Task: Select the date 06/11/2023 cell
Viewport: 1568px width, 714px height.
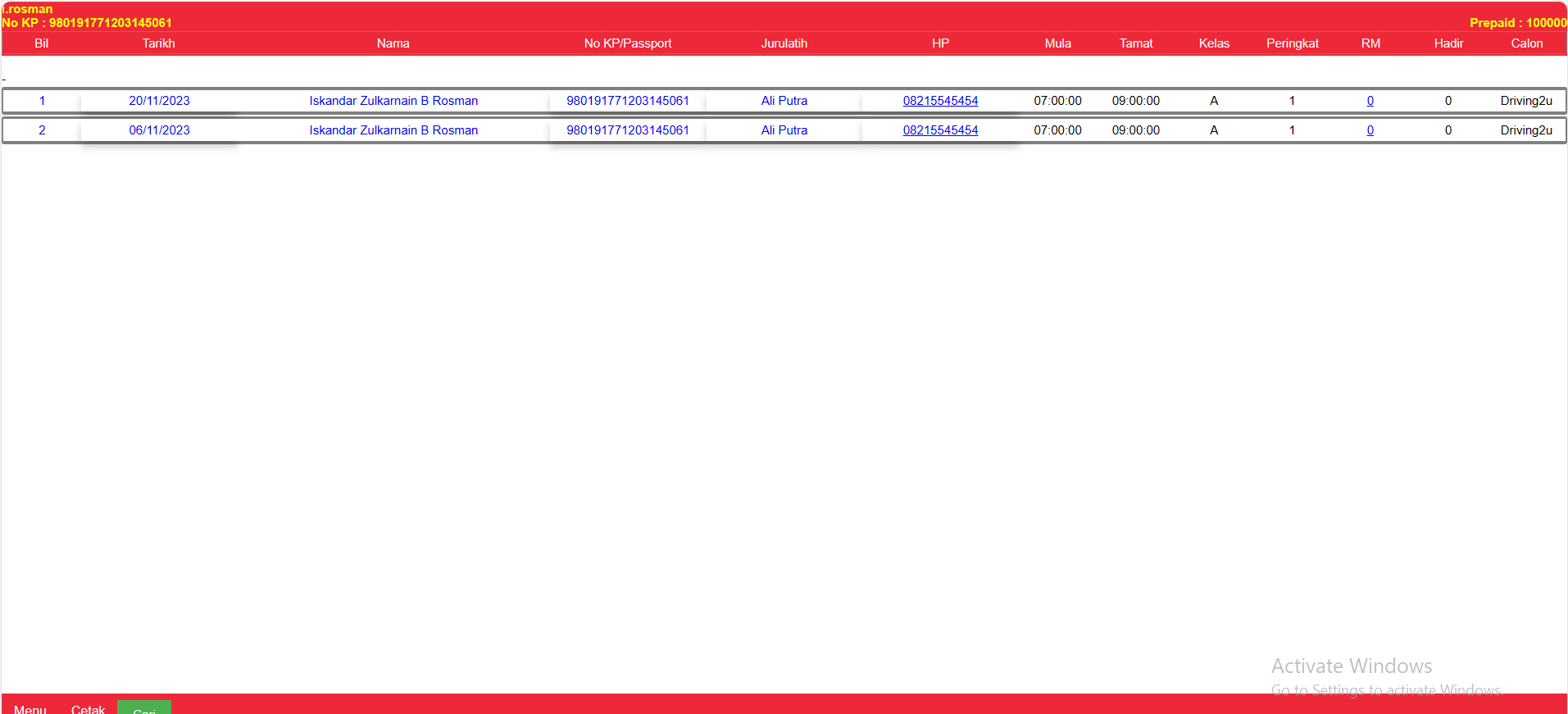Action: 159,130
